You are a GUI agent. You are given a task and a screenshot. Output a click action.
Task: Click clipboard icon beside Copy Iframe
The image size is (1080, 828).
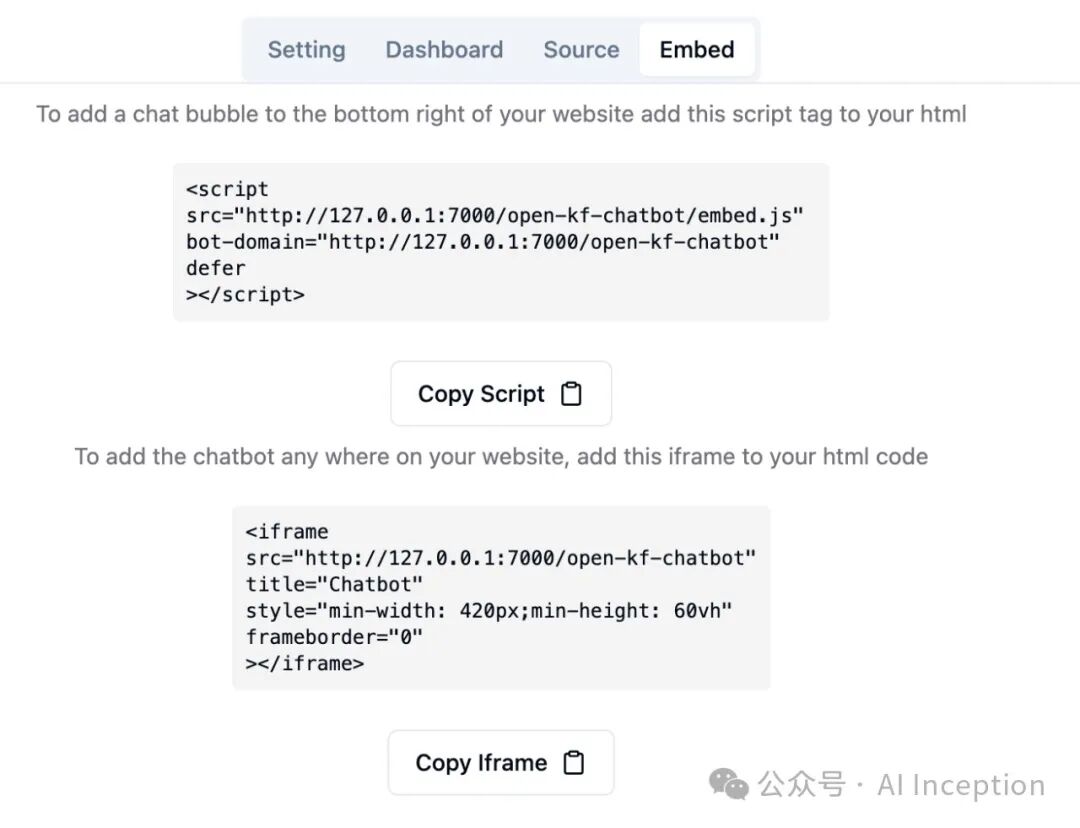(573, 763)
